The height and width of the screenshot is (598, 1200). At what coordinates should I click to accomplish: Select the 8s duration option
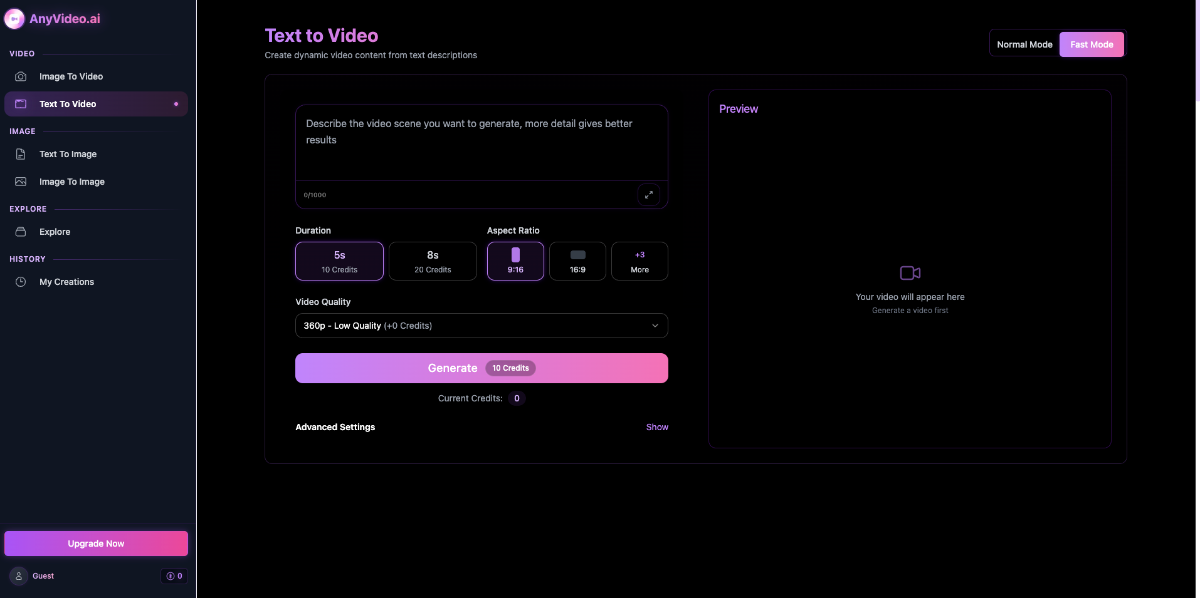pos(433,261)
